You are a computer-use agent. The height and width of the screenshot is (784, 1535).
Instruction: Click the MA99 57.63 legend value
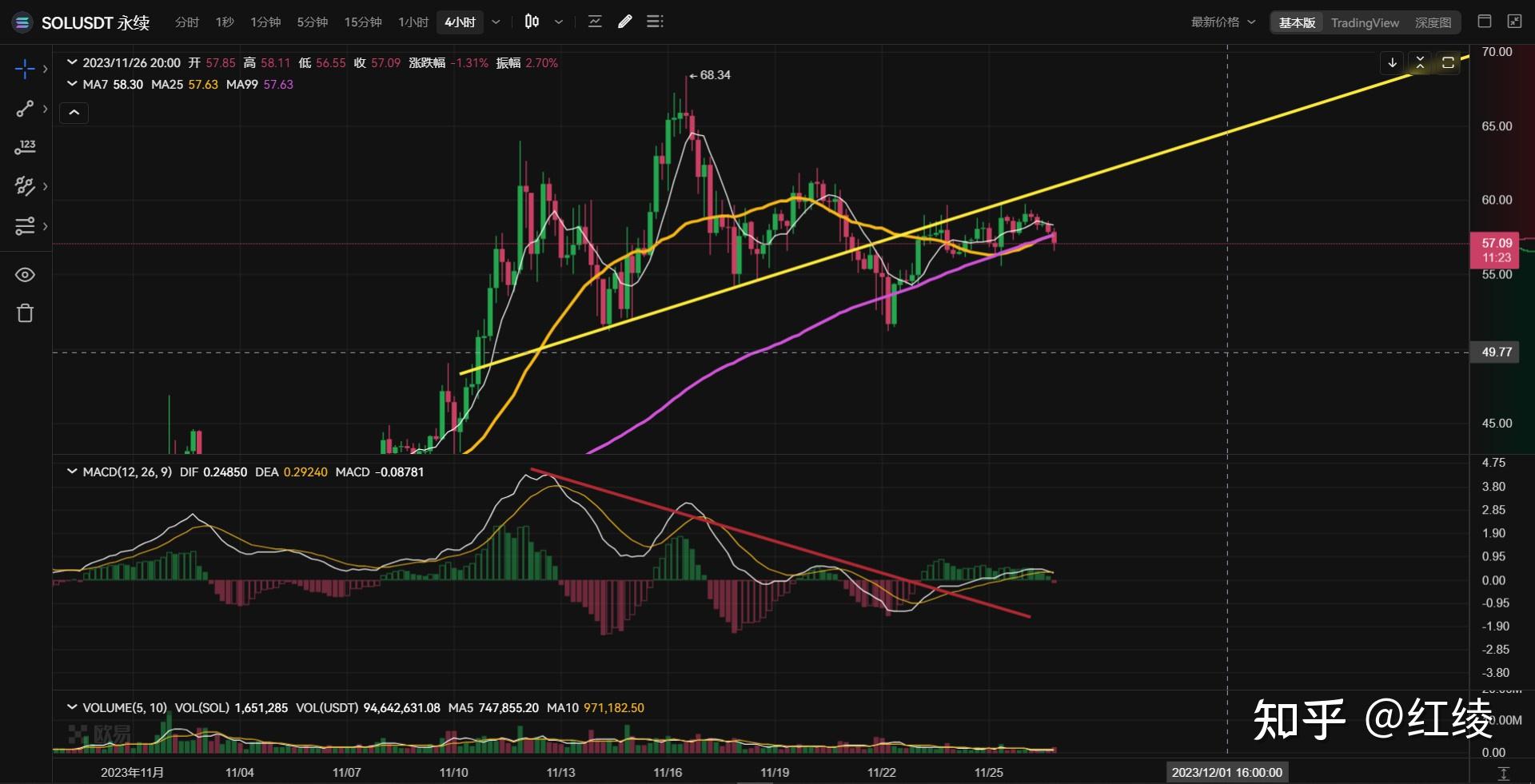click(x=260, y=84)
